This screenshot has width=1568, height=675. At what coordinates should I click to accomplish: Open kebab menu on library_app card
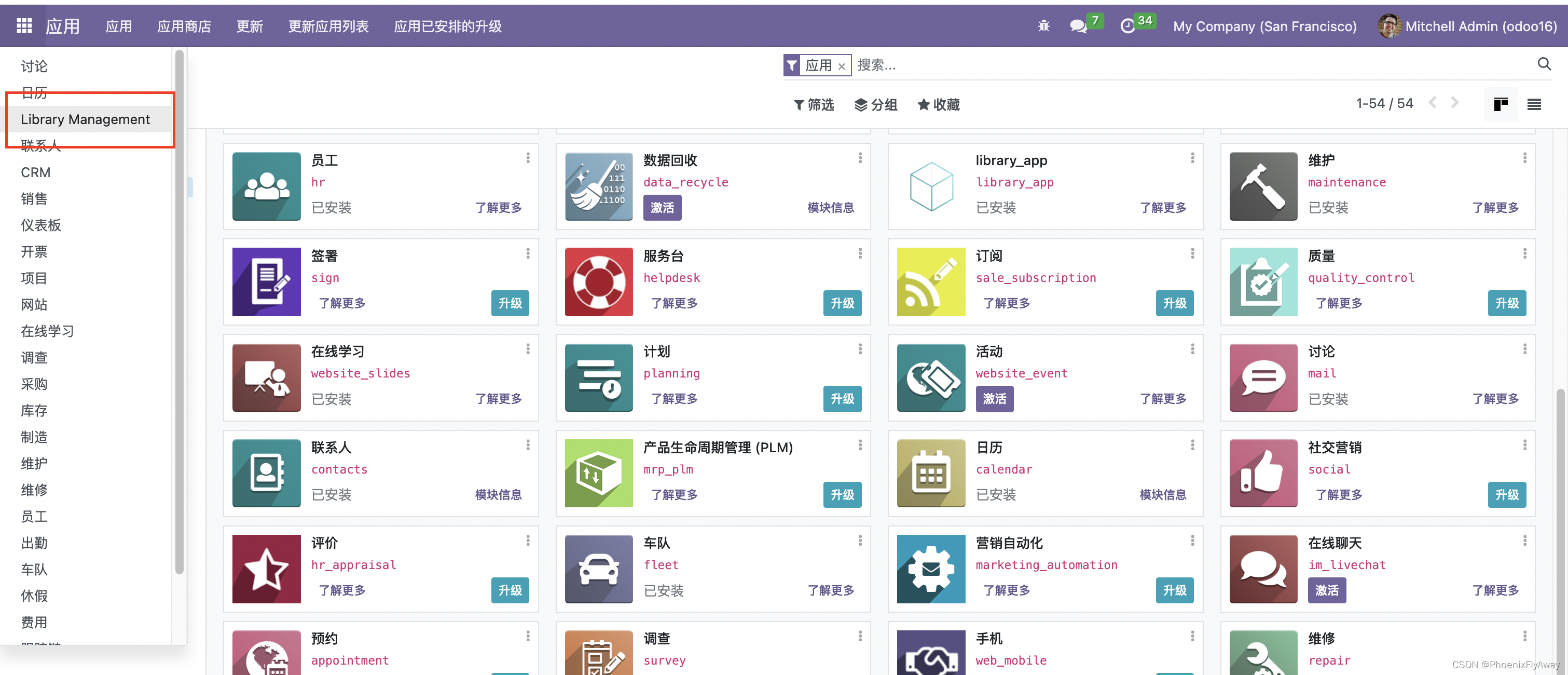coord(1192,158)
